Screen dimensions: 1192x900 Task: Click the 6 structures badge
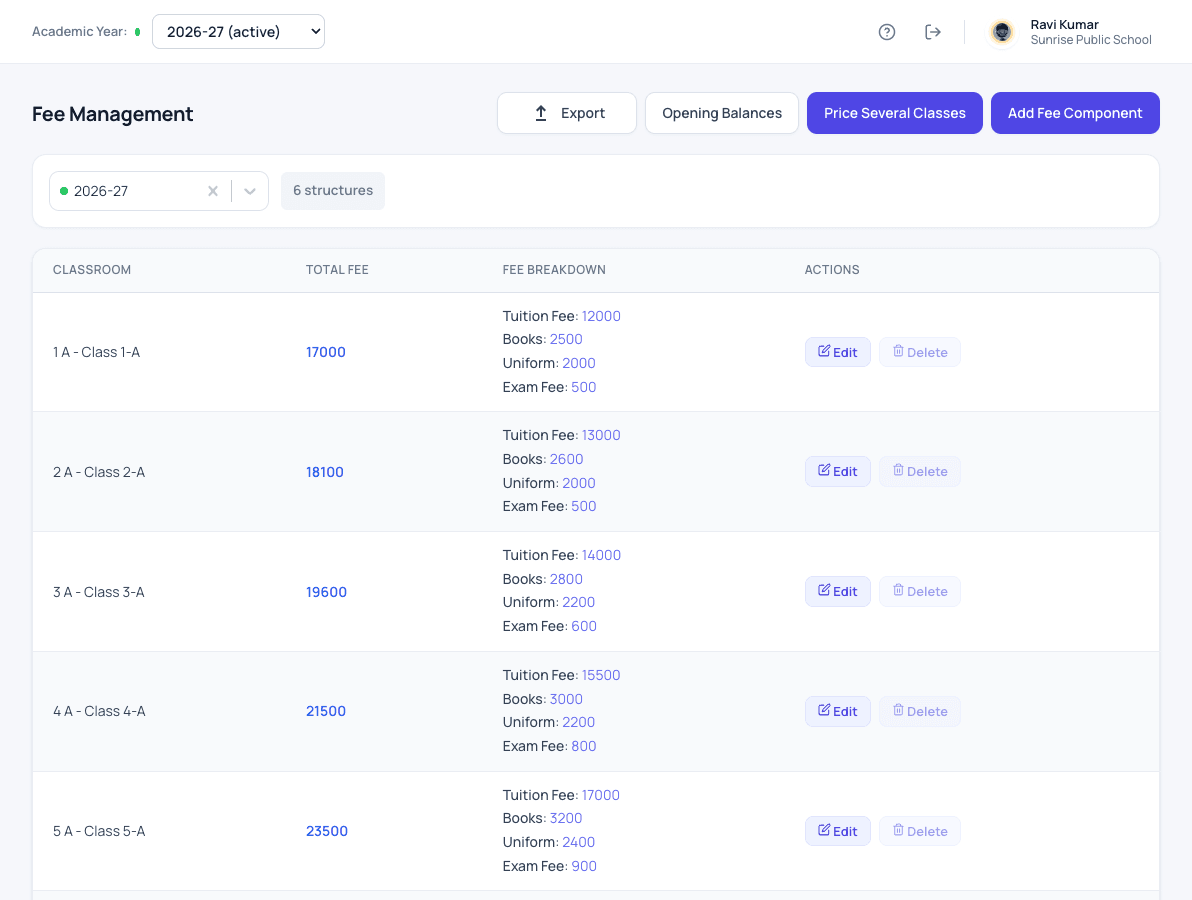coord(333,191)
